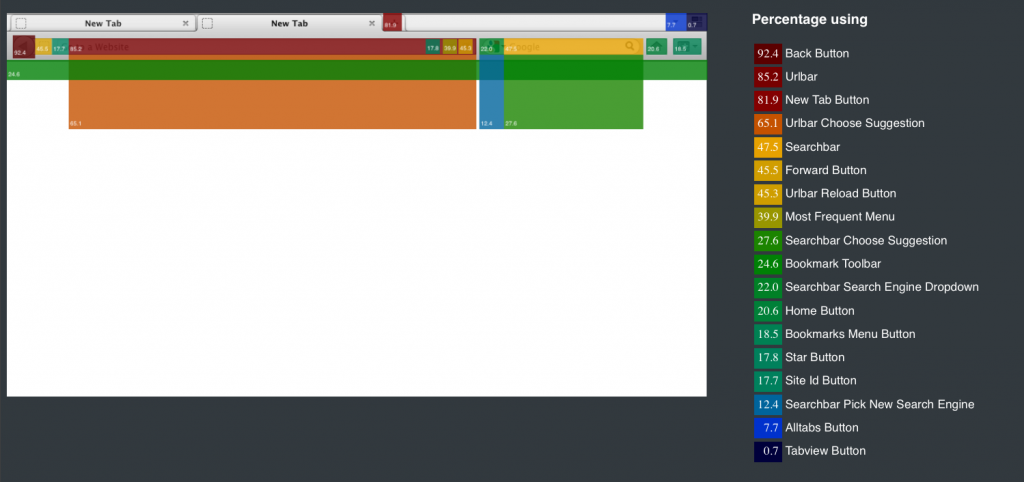Screen dimensions: 1024x482
Task: Click the 'Forward Button' legend label
Action: pos(825,170)
